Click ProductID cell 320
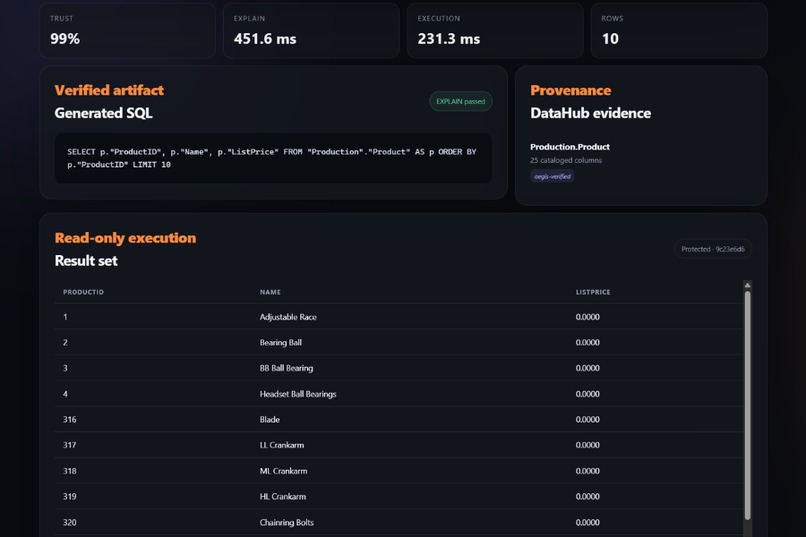Viewport: 806px width, 537px height. [69, 522]
